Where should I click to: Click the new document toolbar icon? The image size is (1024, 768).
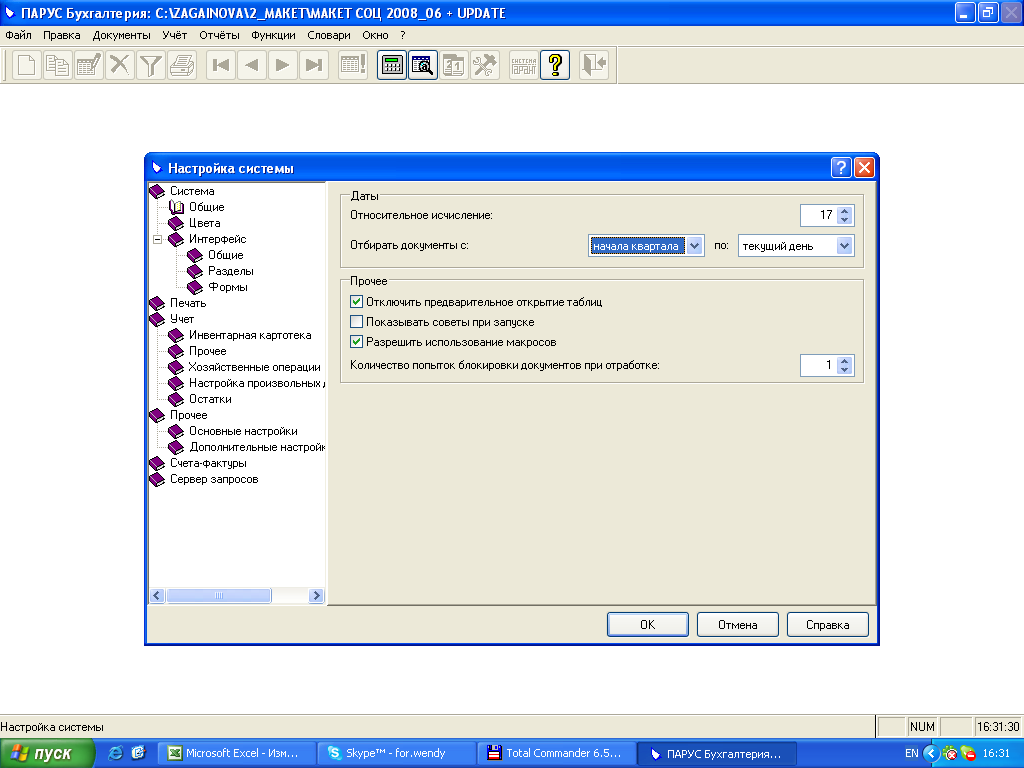26,65
